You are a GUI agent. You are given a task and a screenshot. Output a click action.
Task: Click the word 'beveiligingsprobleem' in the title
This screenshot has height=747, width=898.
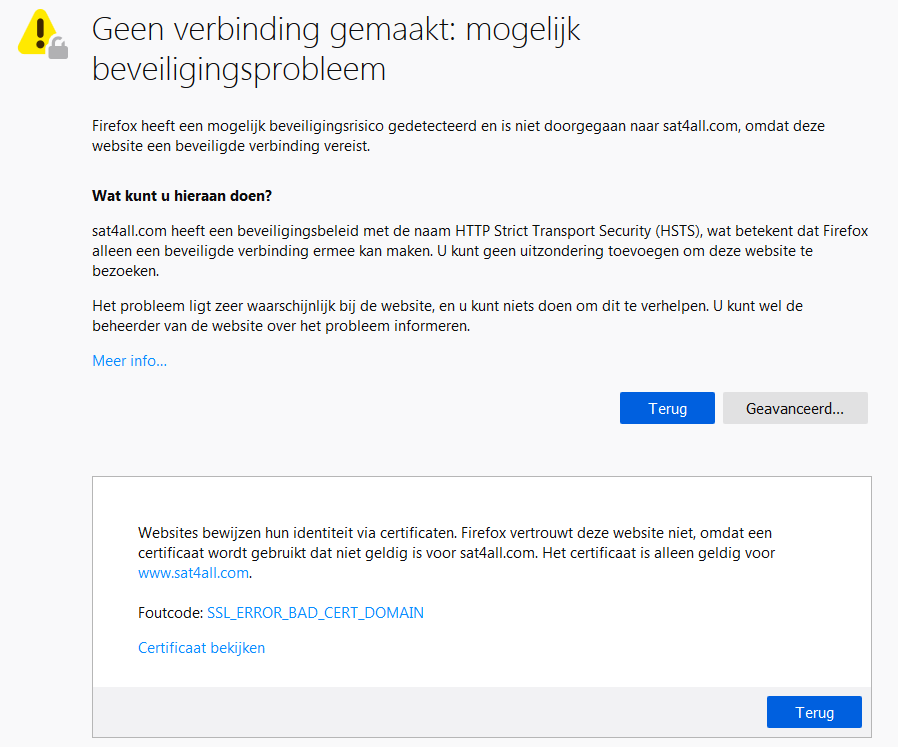click(x=238, y=71)
